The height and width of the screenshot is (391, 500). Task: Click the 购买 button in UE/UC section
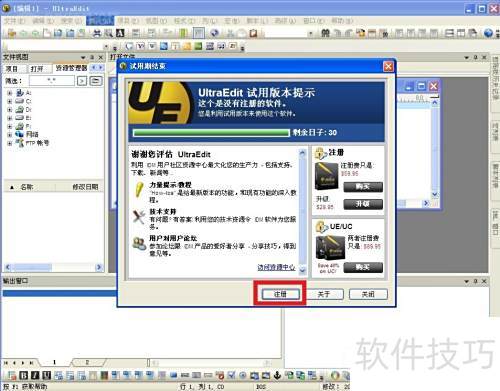coord(363,267)
